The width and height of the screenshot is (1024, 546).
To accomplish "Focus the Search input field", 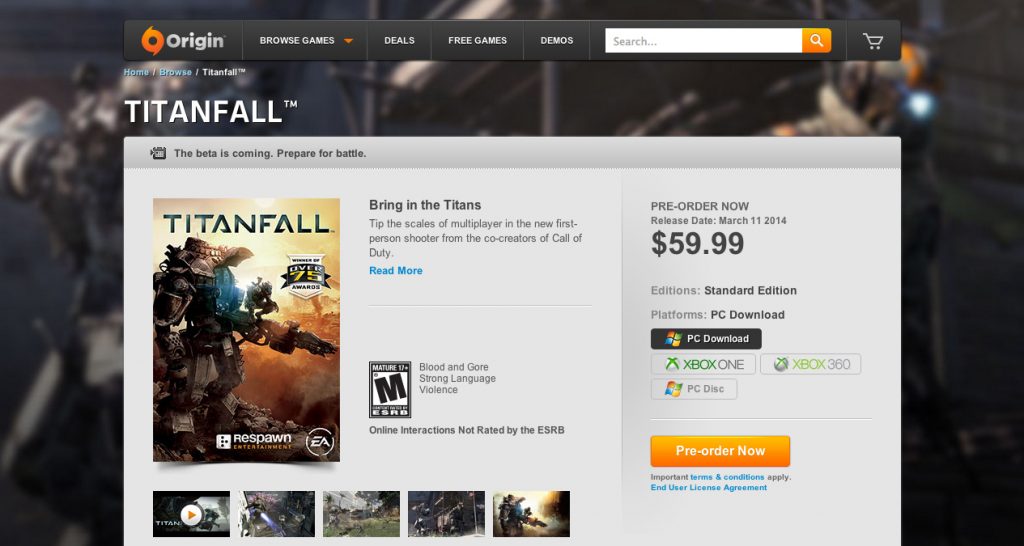I will [703, 41].
